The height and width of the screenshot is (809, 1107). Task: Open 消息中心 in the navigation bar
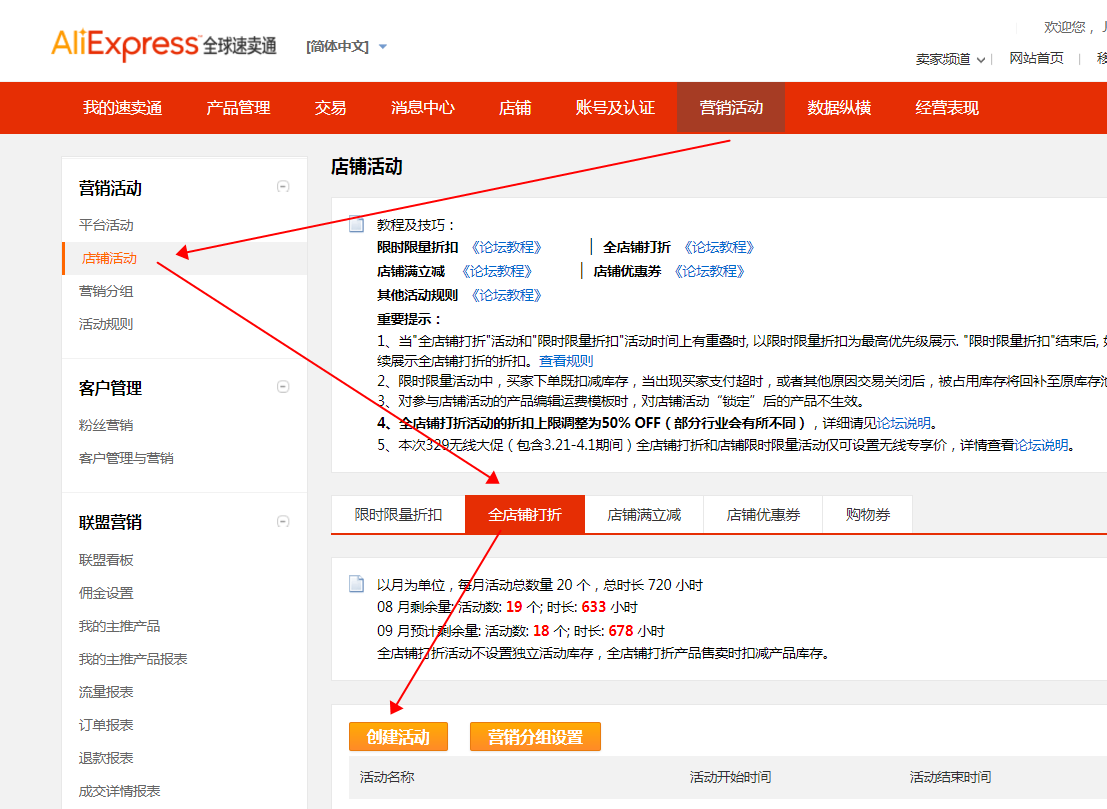click(423, 108)
